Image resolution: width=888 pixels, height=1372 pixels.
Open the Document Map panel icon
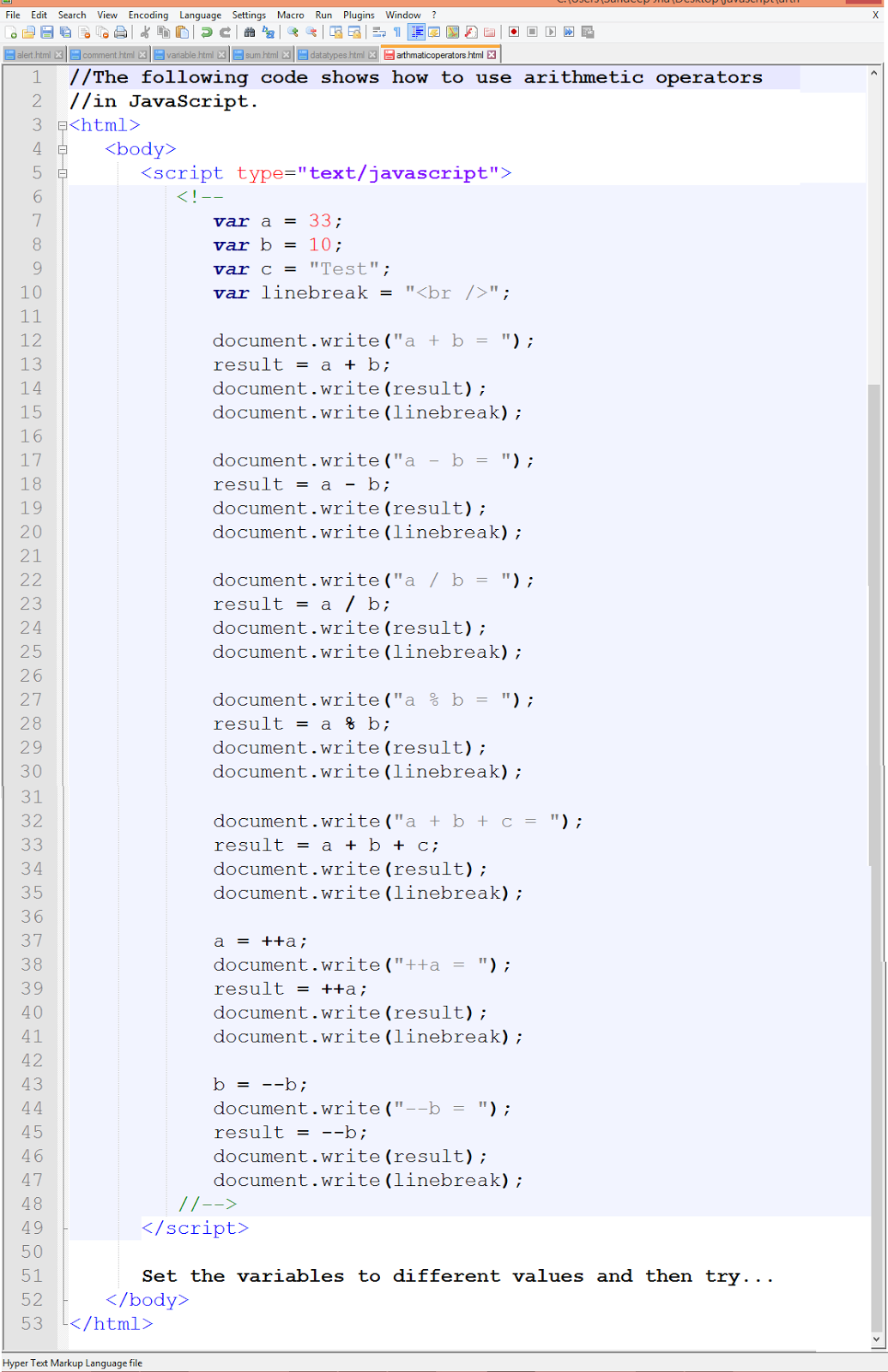click(x=452, y=32)
